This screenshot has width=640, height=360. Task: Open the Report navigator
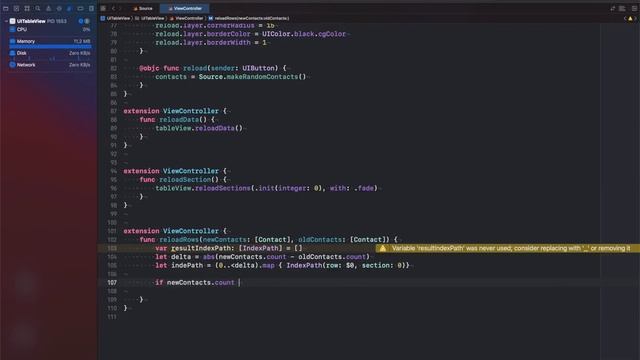tap(91, 8)
